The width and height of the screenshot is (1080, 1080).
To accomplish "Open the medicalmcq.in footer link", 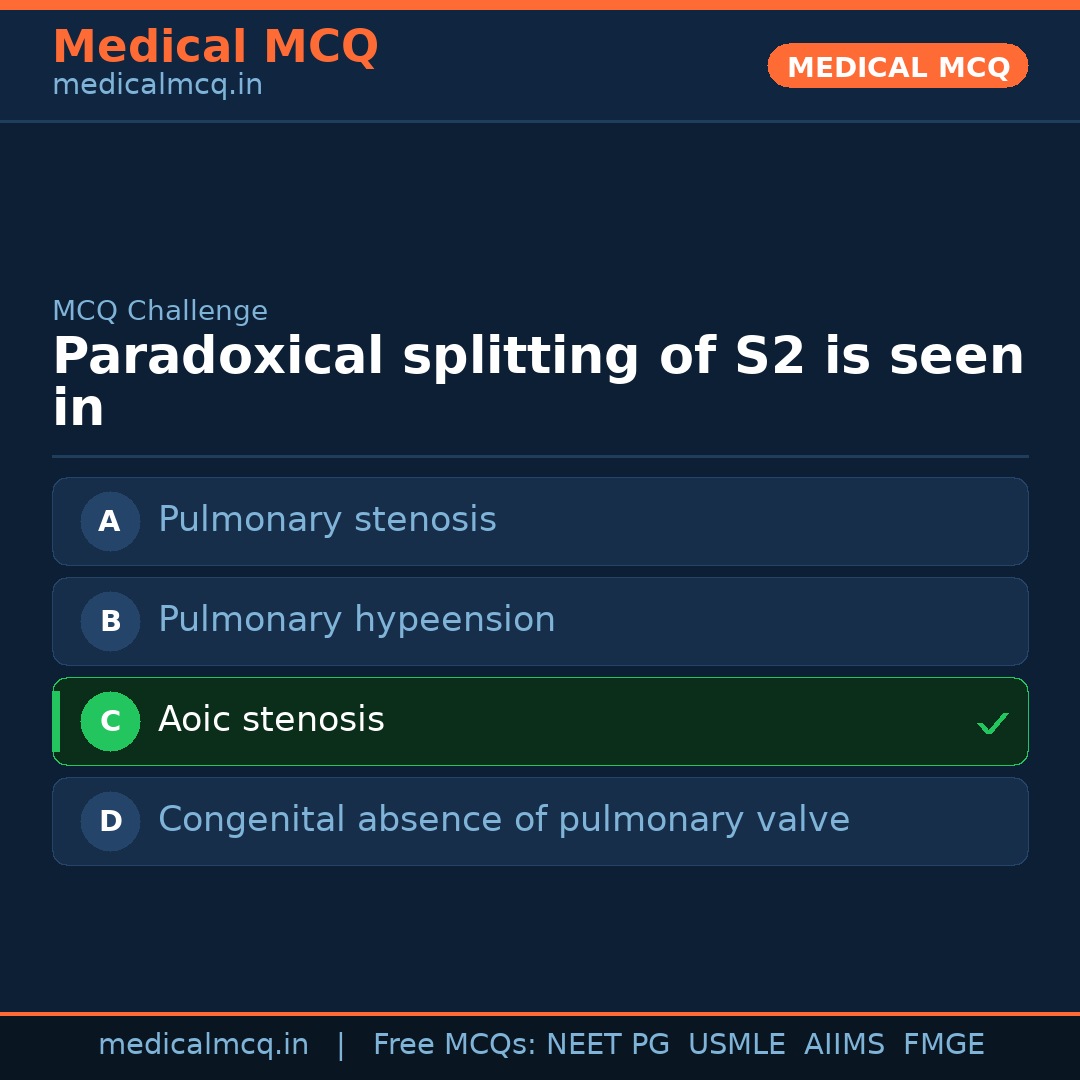I will tap(203, 1045).
